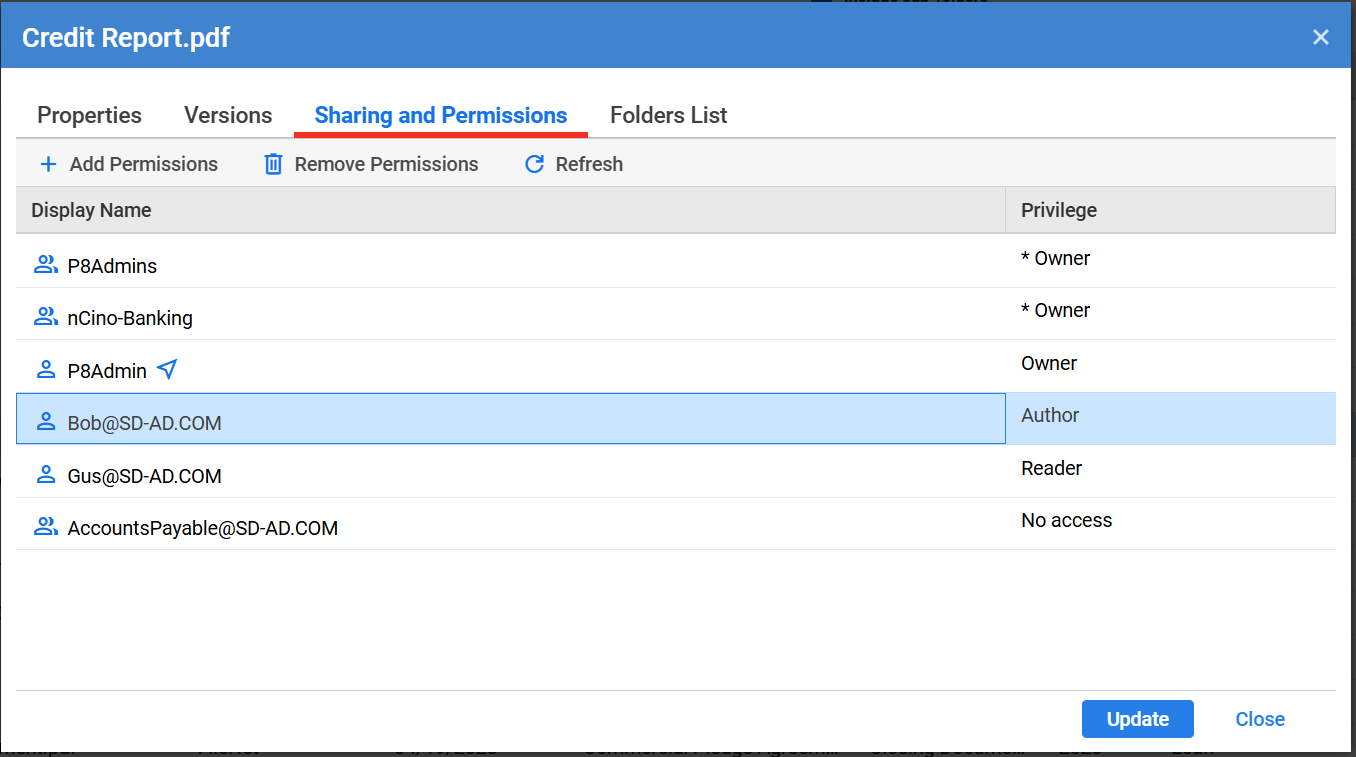
Task: Click the group icon beside P8Admins
Action: click(46, 265)
